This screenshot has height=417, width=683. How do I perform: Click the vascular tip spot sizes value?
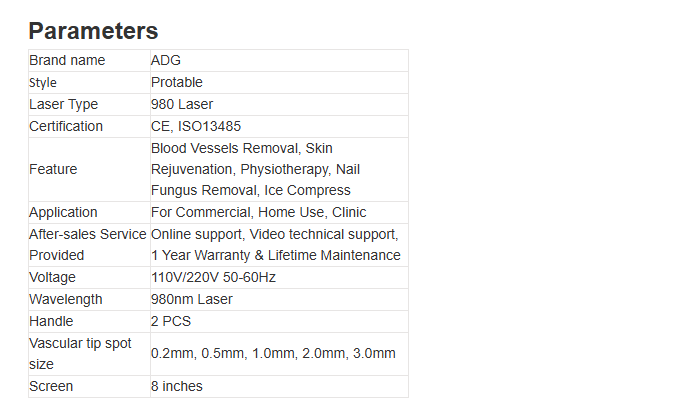click(x=273, y=353)
